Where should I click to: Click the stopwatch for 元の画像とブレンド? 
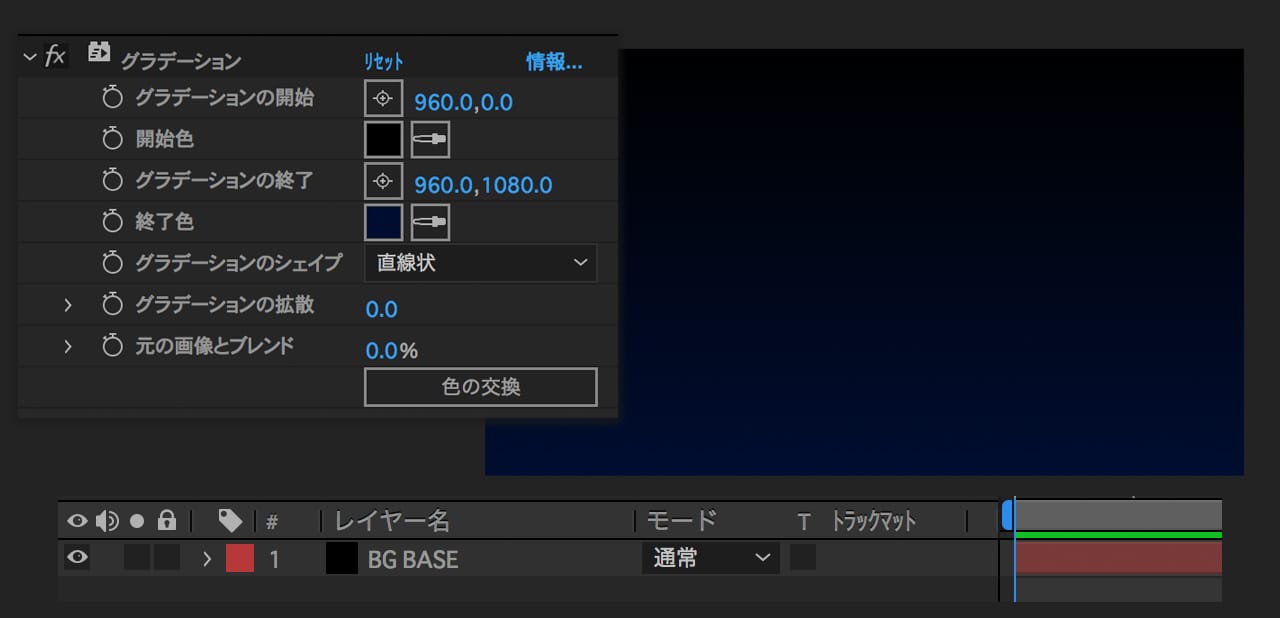(112, 346)
